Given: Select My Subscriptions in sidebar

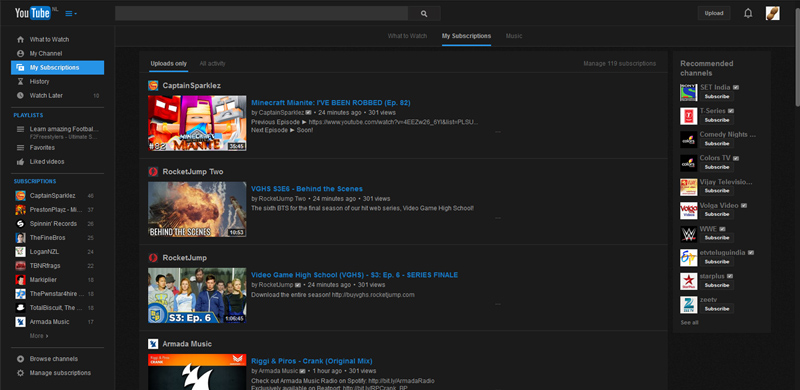Looking at the screenshot, I should 57,67.
